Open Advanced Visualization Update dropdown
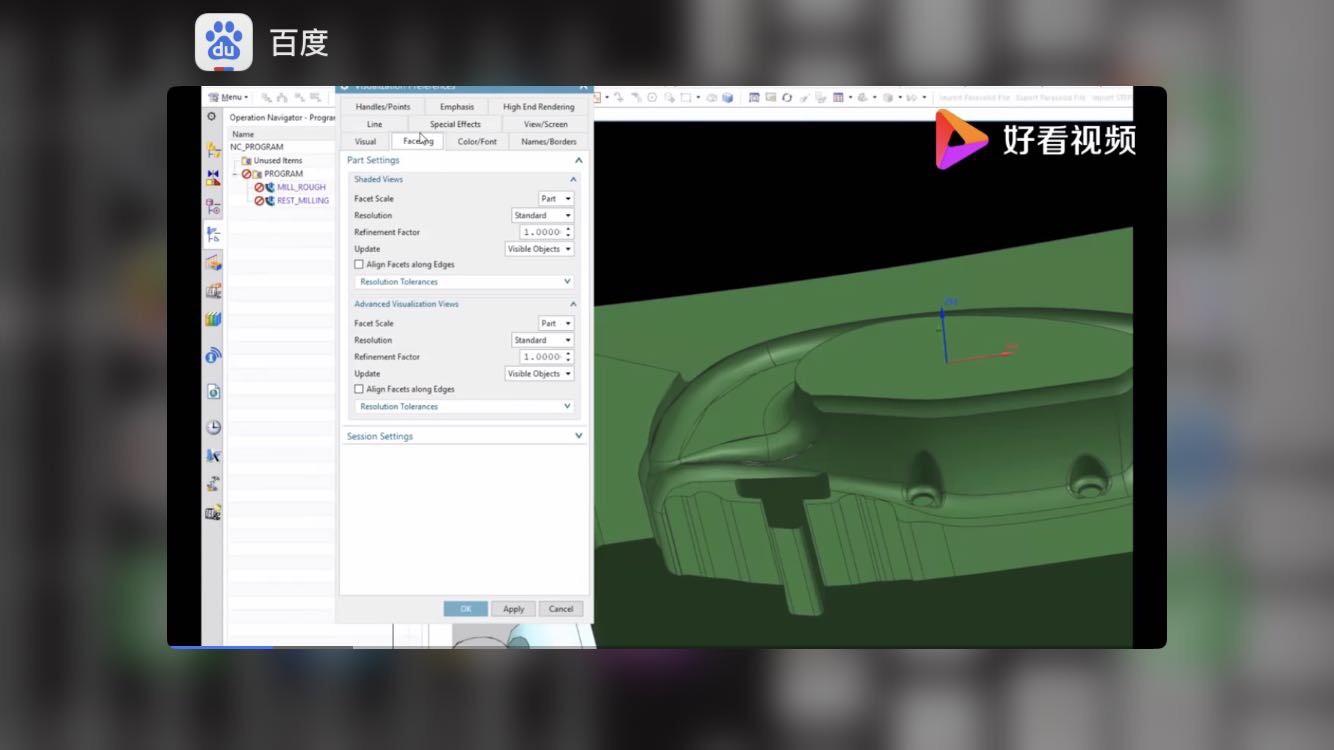The image size is (1334, 750). 540,374
